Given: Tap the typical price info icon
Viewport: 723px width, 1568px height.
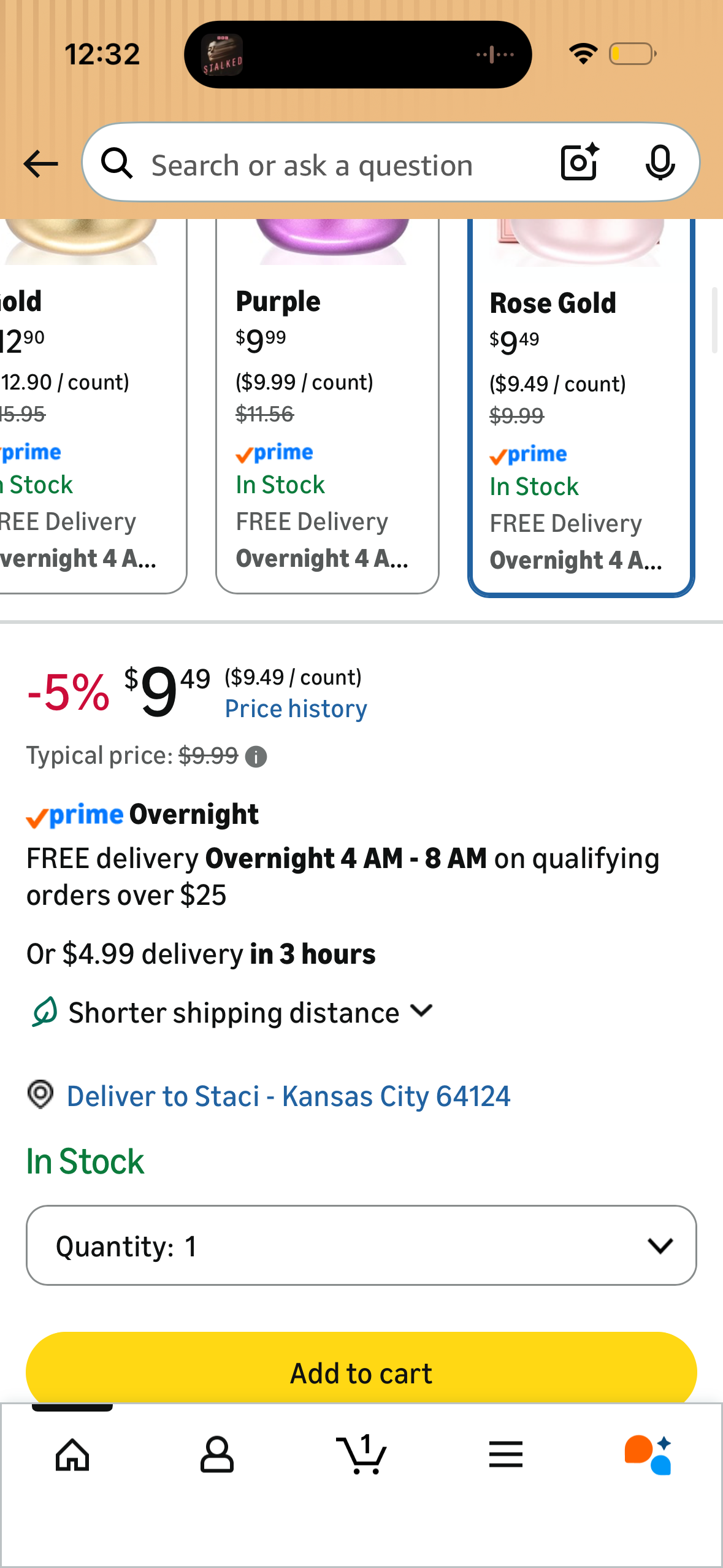Looking at the screenshot, I should pyautogui.click(x=256, y=757).
